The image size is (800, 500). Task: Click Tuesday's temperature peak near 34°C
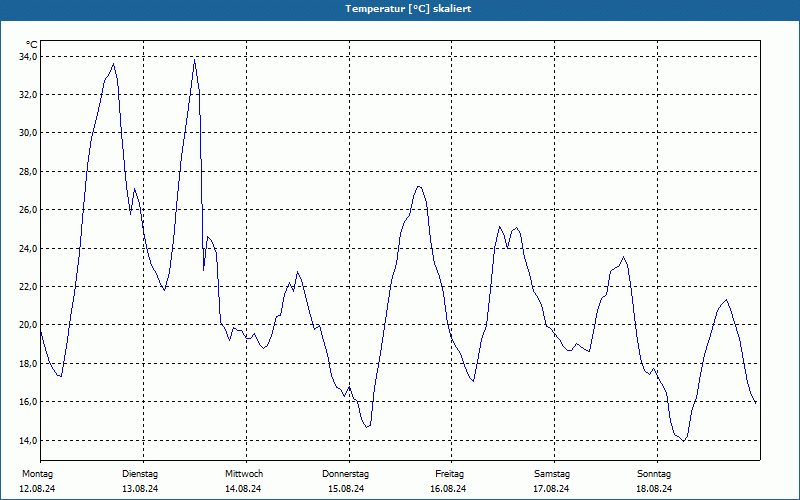(194, 60)
